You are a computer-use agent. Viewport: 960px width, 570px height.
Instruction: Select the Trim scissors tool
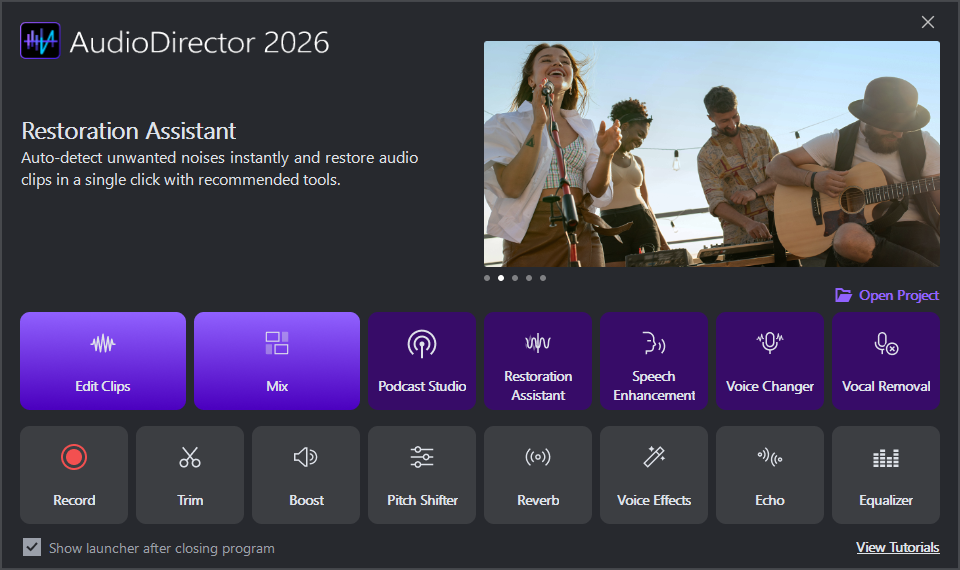[x=190, y=475]
